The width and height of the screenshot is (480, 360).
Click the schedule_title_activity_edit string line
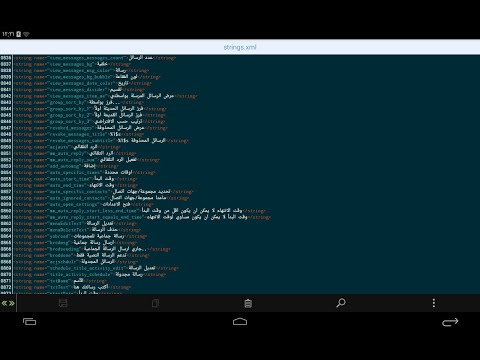click(96, 268)
